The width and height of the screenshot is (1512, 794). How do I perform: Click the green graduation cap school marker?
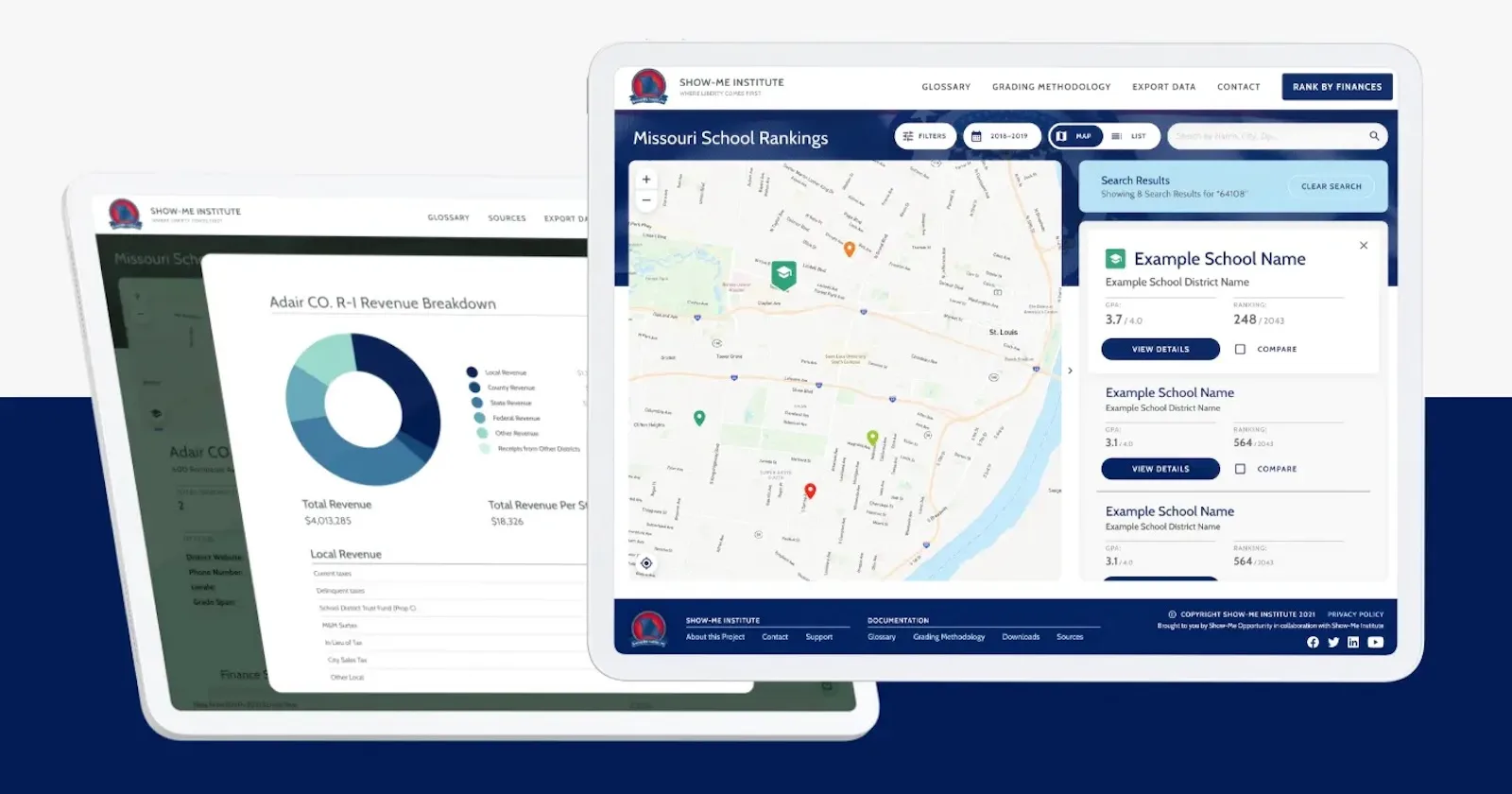(783, 274)
